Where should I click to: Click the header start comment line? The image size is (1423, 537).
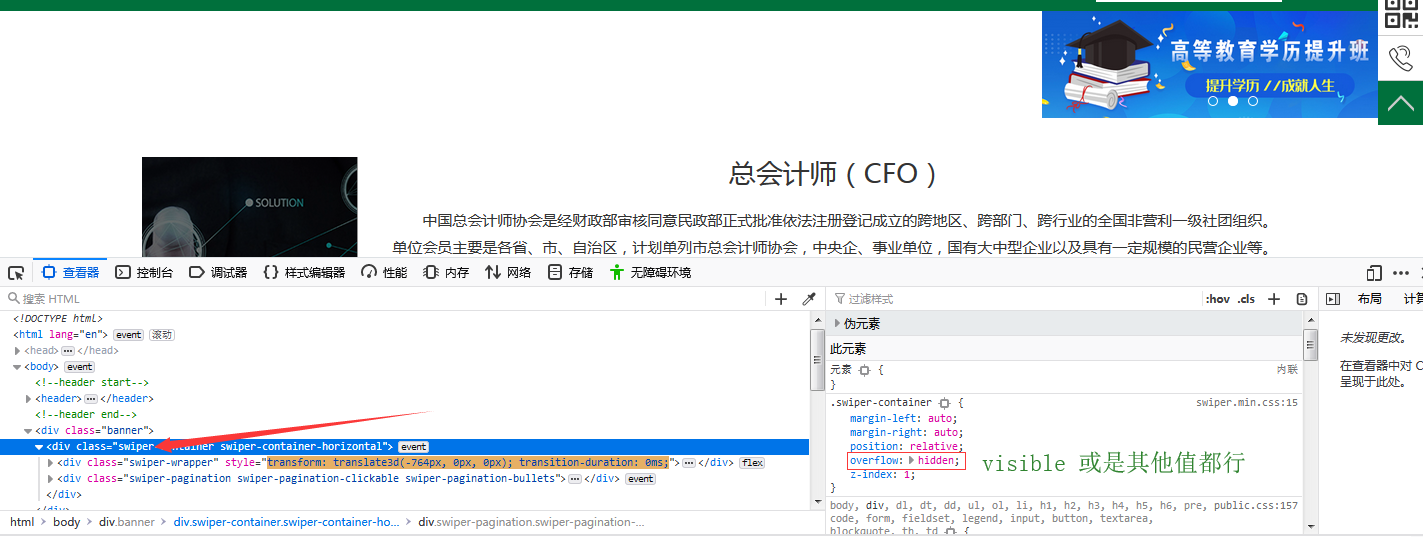pos(92,383)
